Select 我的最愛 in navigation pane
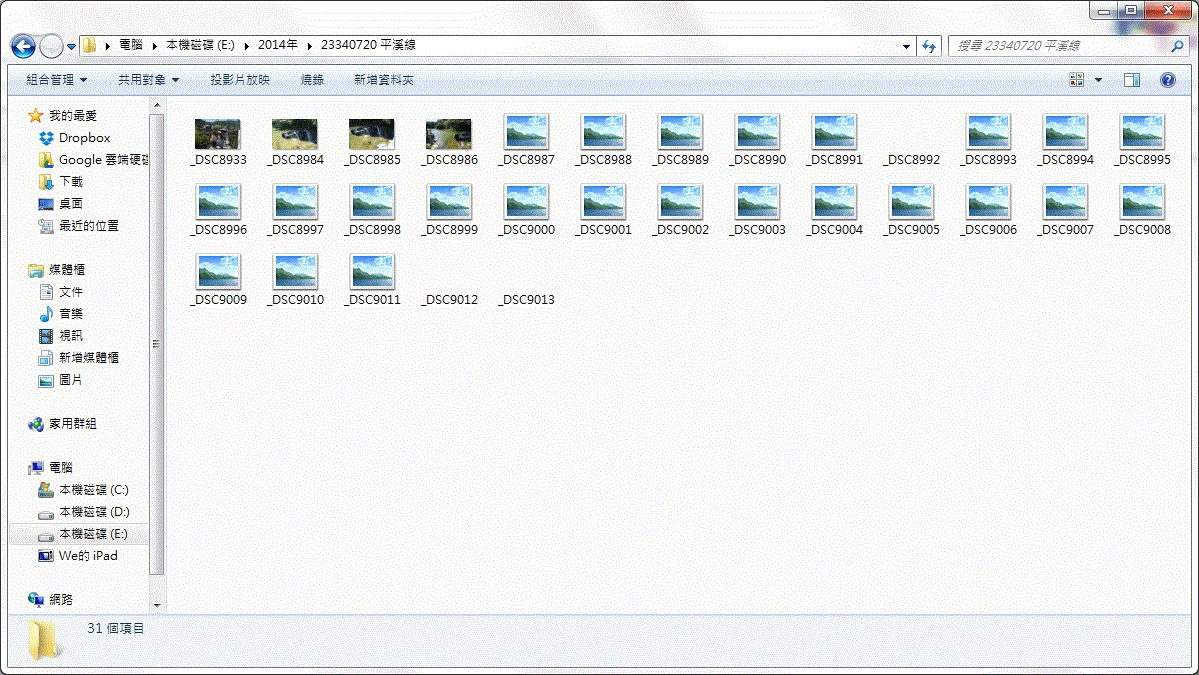Viewport: 1199px width, 675px height. [x=63, y=115]
